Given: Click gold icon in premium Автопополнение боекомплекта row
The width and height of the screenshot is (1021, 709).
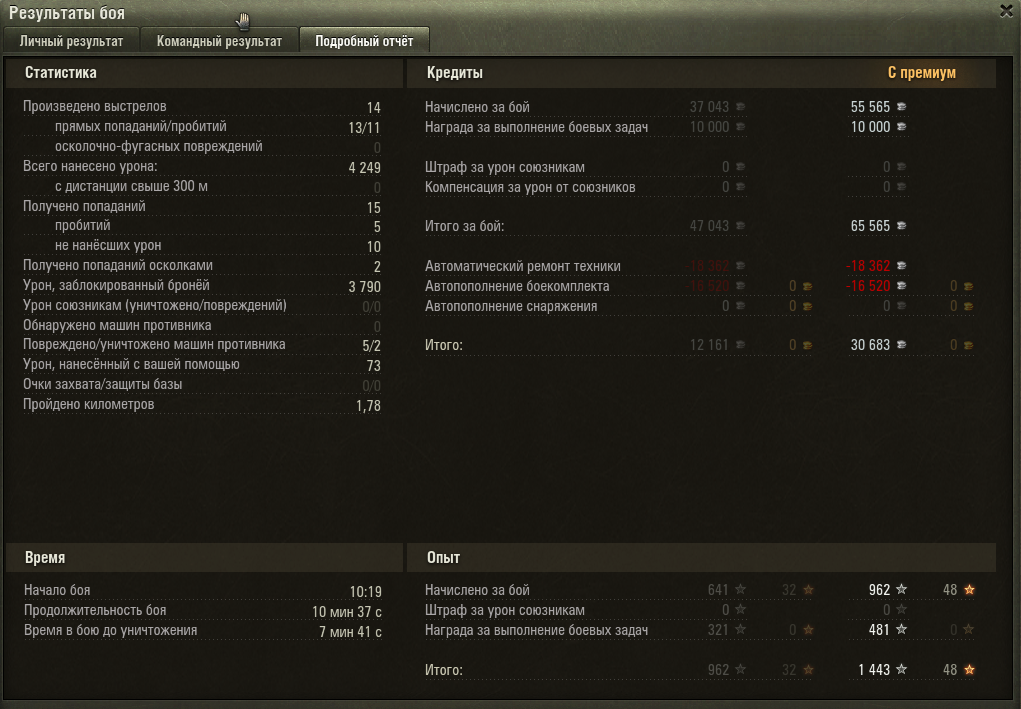Looking at the screenshot, I should pyautogui.click(x=968, y=286).
